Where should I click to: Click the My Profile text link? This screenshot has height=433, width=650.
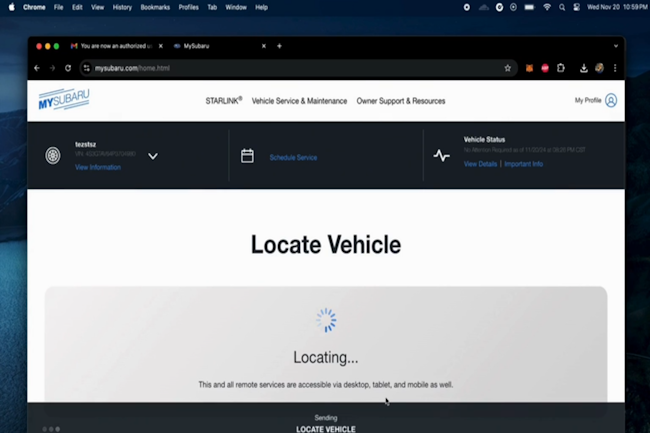588,100
